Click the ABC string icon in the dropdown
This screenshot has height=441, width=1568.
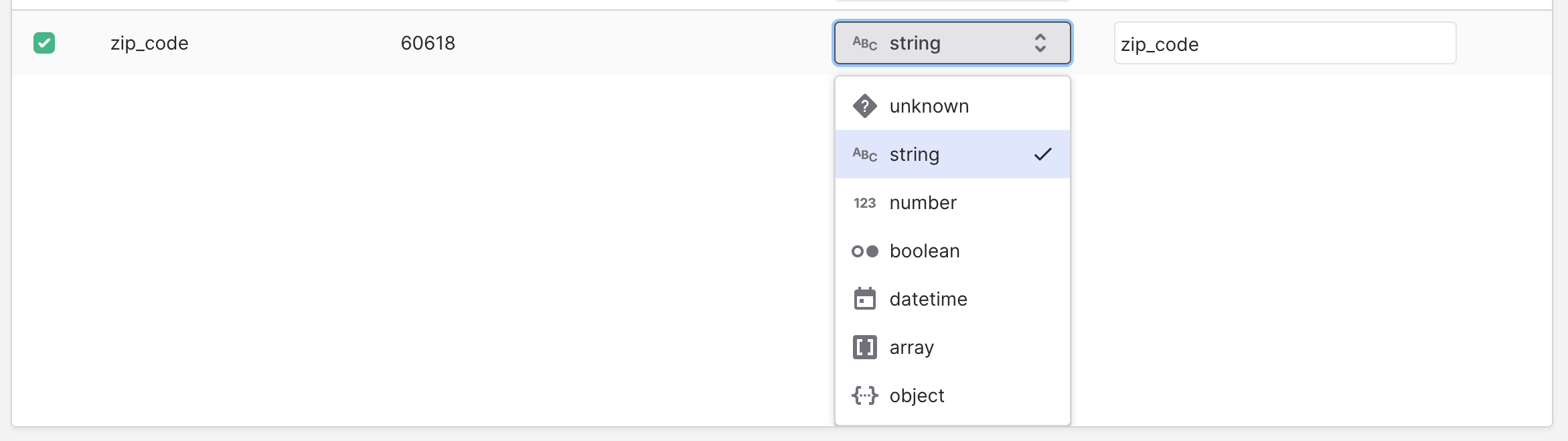[x=864, y=154]
